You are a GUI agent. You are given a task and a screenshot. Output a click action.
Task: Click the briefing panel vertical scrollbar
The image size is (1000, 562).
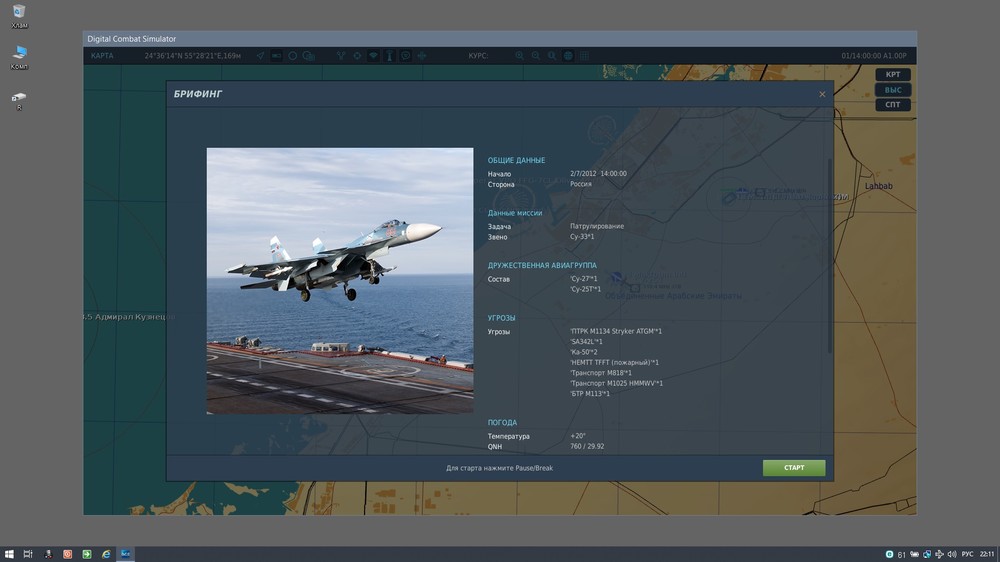[829, 255]
